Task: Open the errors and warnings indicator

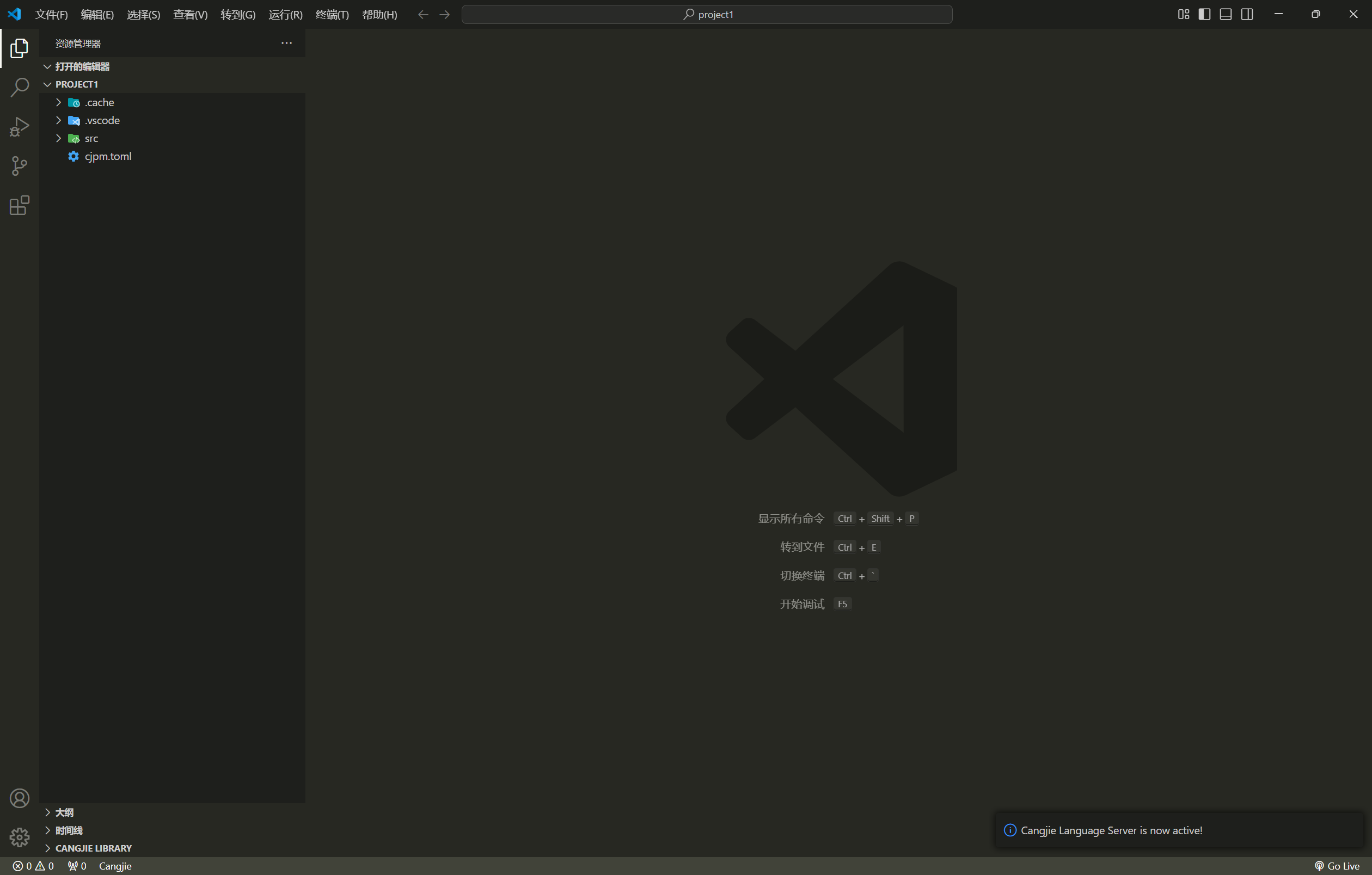Action: click(33, 866)
